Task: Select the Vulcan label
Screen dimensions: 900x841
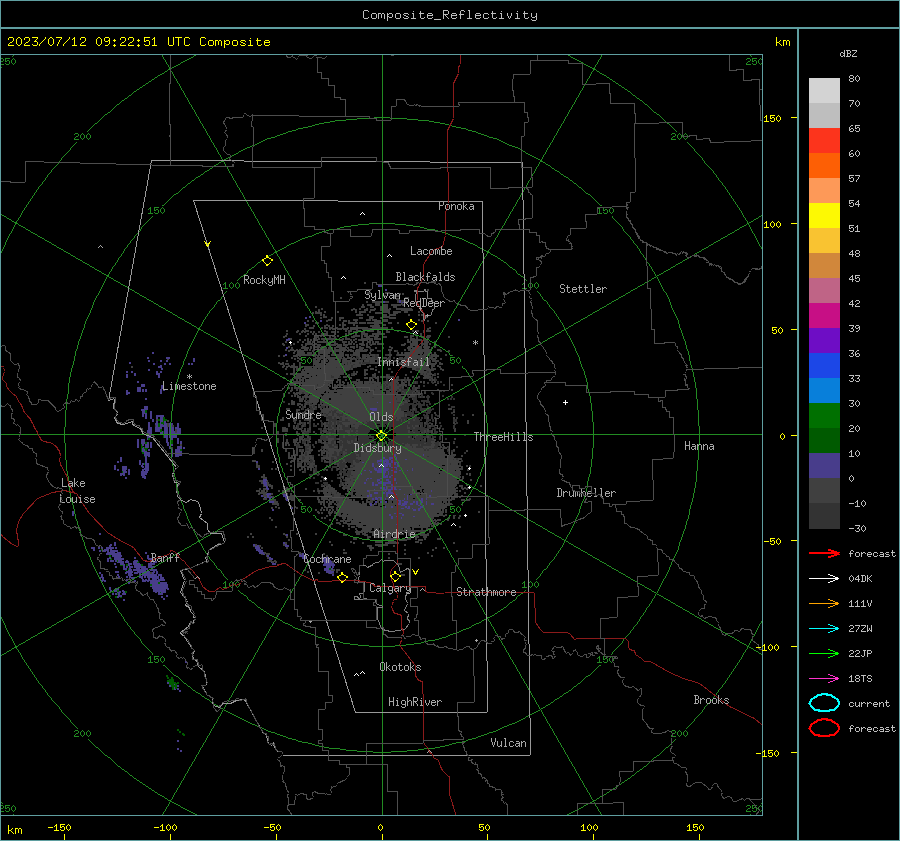Action: [508, 743]
